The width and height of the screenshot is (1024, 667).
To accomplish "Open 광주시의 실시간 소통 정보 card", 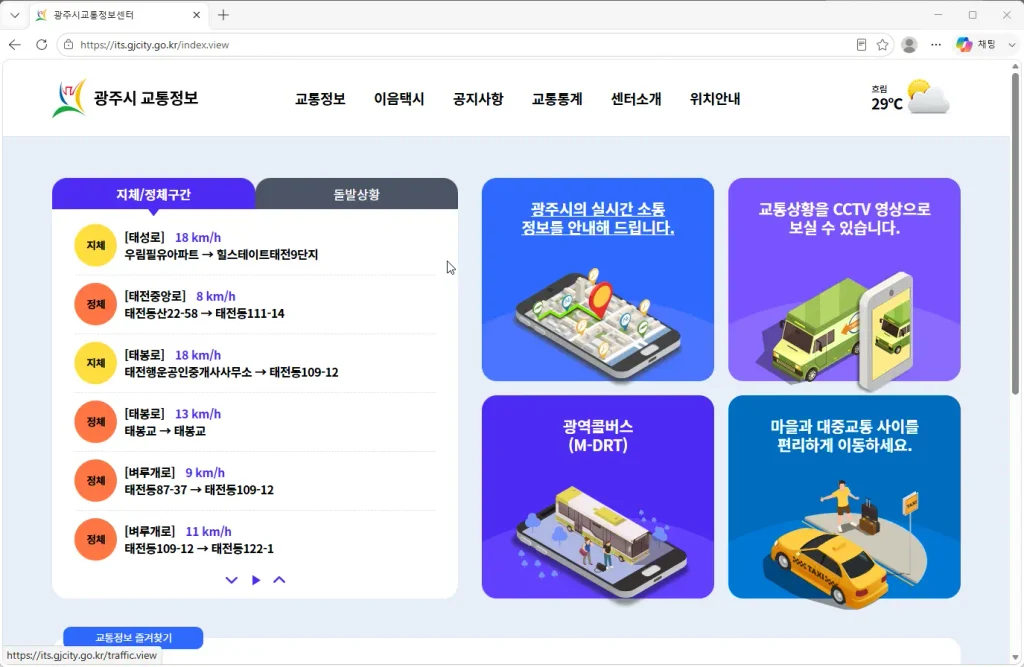I will (598, 279).
